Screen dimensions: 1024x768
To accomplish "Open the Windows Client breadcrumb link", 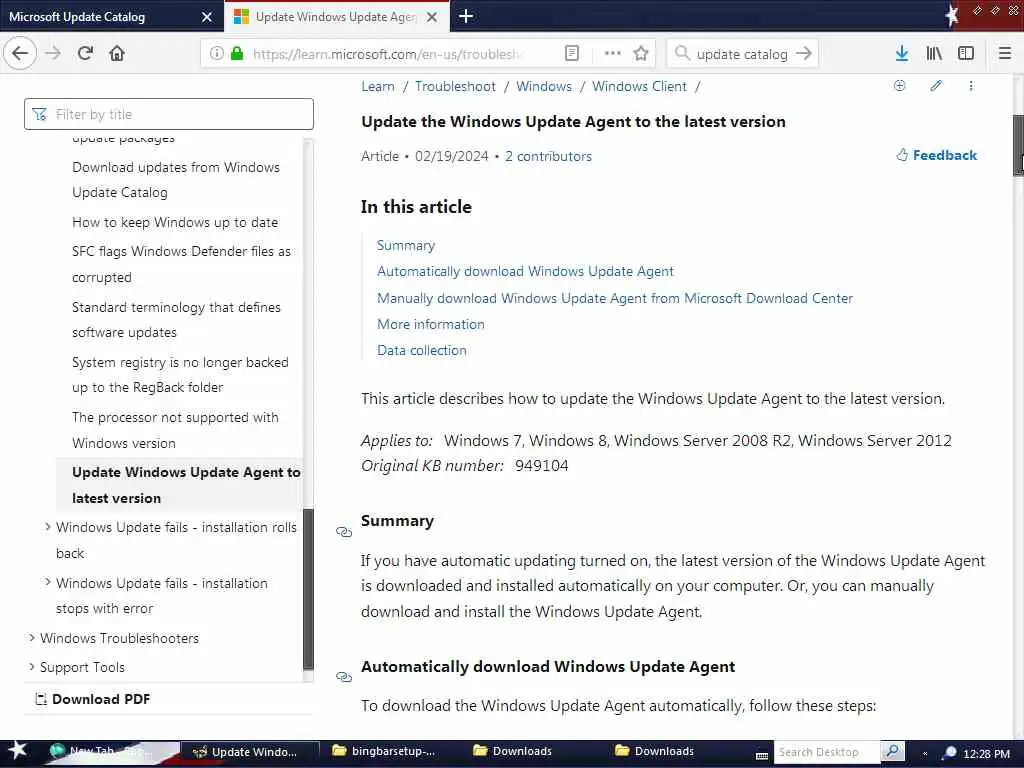I will 639,86.
